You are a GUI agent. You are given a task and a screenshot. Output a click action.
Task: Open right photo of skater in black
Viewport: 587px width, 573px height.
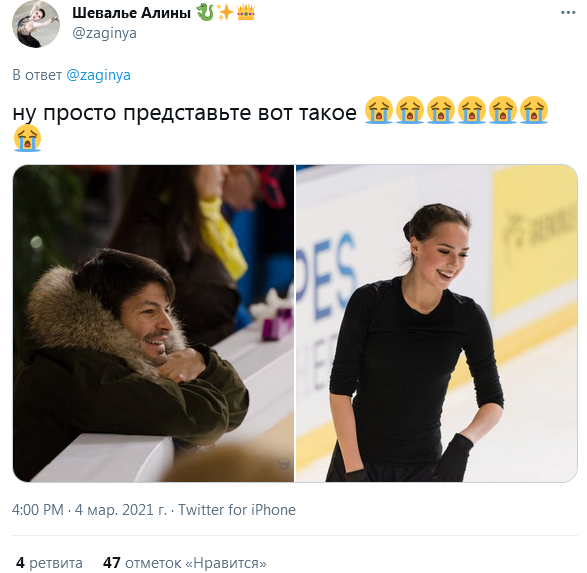click(x=437, y=323)
